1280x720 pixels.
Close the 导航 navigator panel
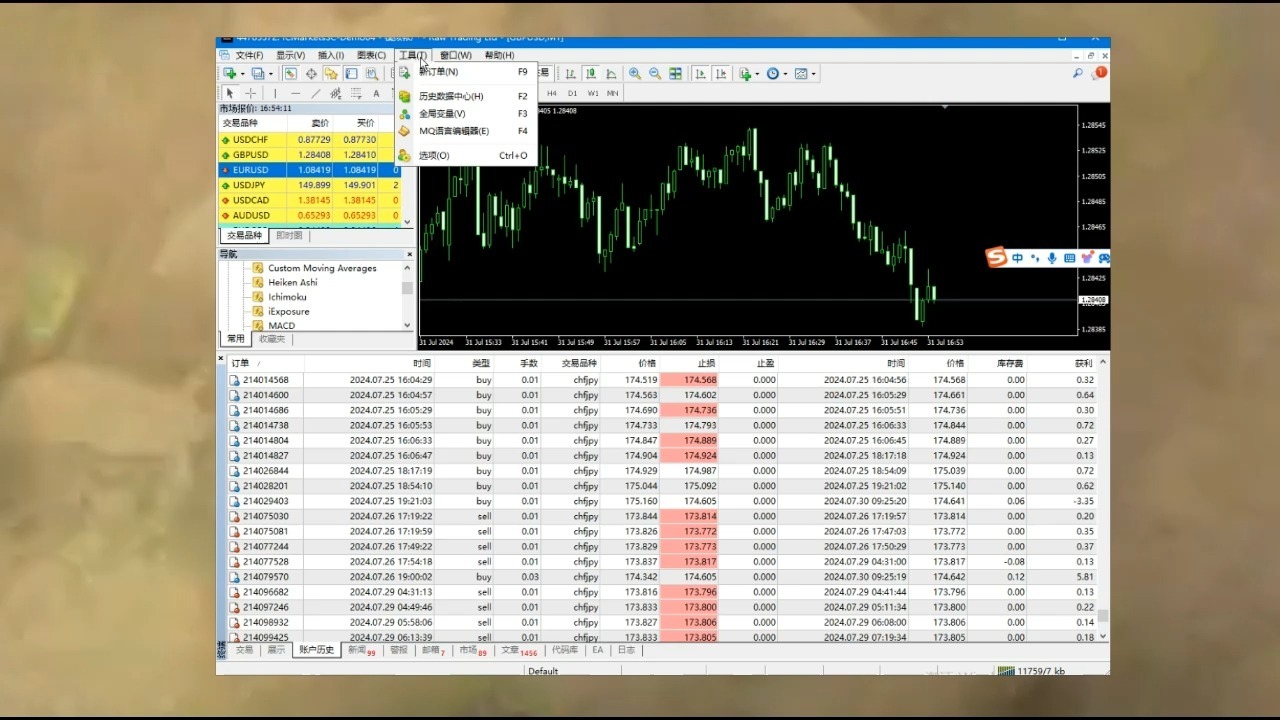coord(408,254)
